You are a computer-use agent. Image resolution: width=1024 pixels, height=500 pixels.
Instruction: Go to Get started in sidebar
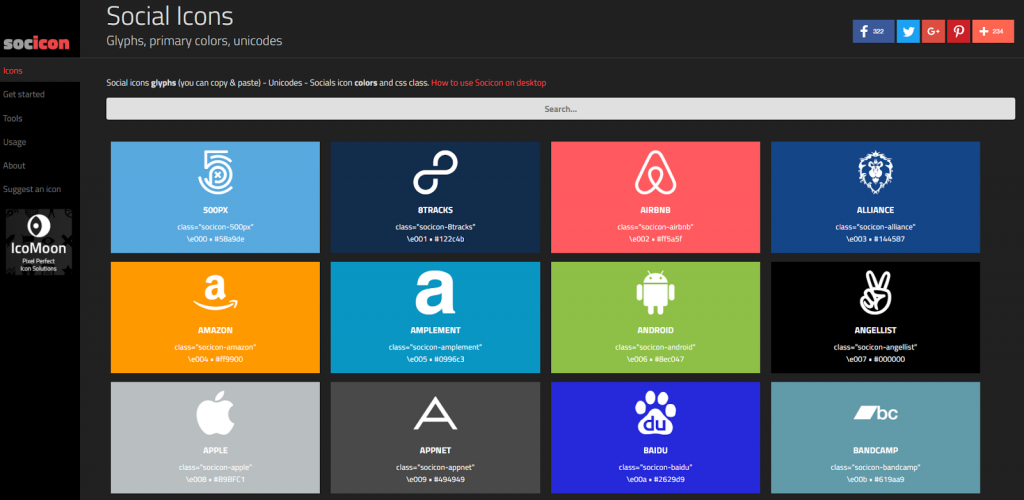pos(24,95)
